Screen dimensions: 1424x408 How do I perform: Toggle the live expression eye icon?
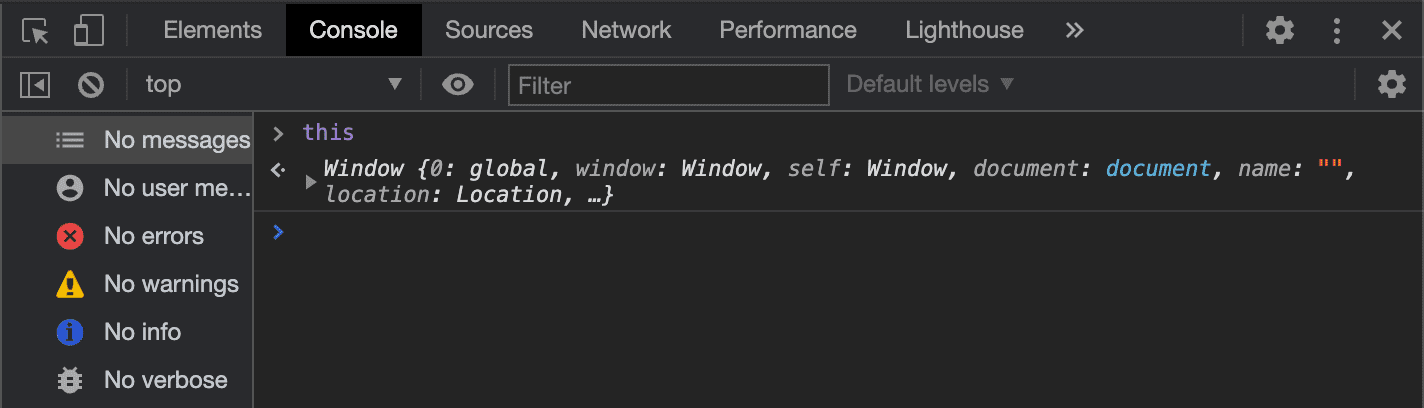pos(458,85)
